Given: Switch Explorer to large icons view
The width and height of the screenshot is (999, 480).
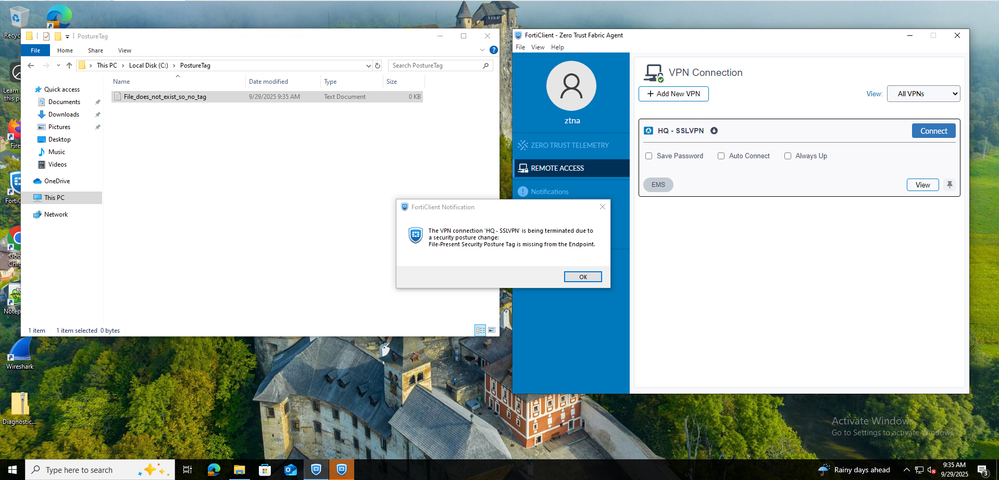Looking at the screenshot, I should click(491, 329).
